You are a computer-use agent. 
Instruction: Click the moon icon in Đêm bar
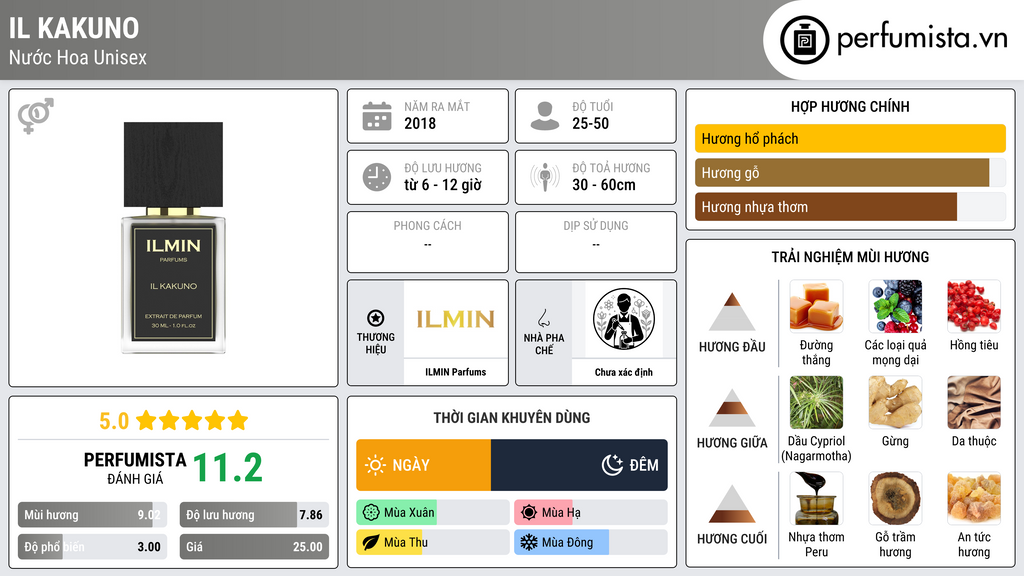point(612,465)
